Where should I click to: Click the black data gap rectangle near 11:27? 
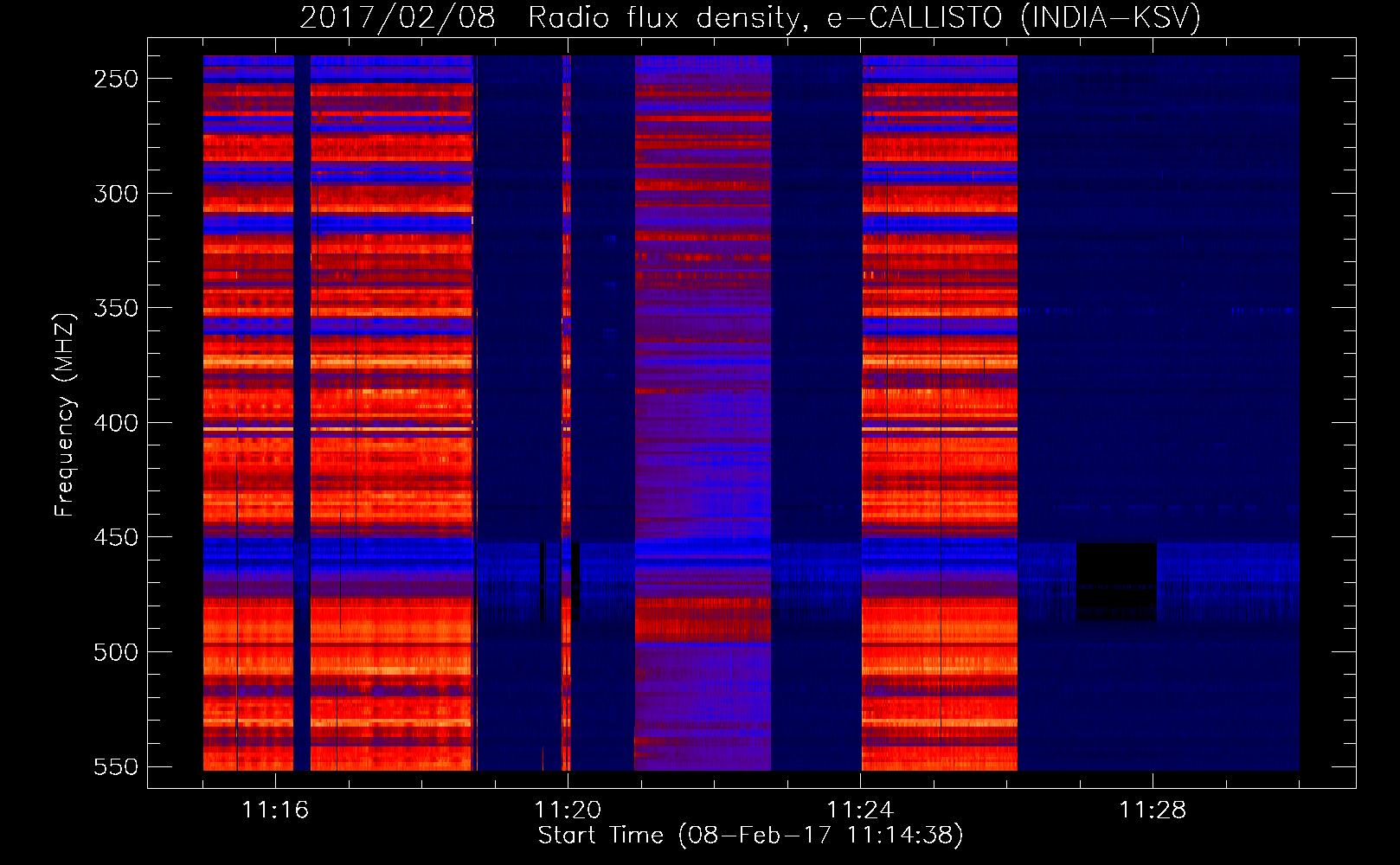(1116, 581)
